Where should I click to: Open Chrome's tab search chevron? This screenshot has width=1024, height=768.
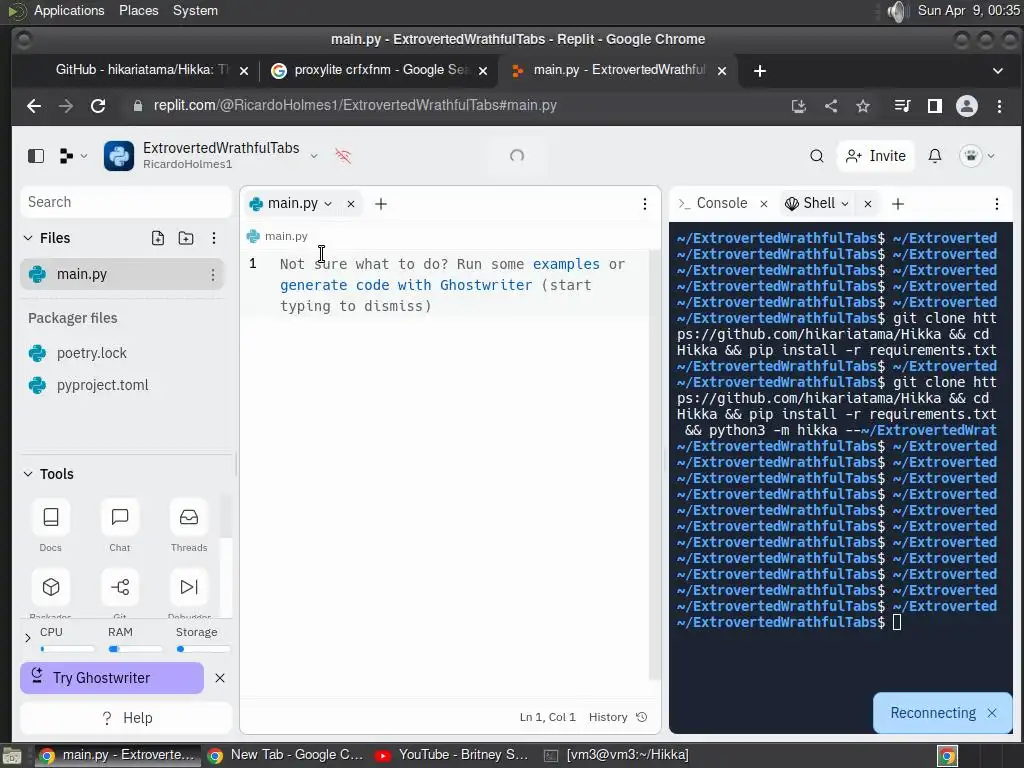pyautogui.click(x=997, y=71)
